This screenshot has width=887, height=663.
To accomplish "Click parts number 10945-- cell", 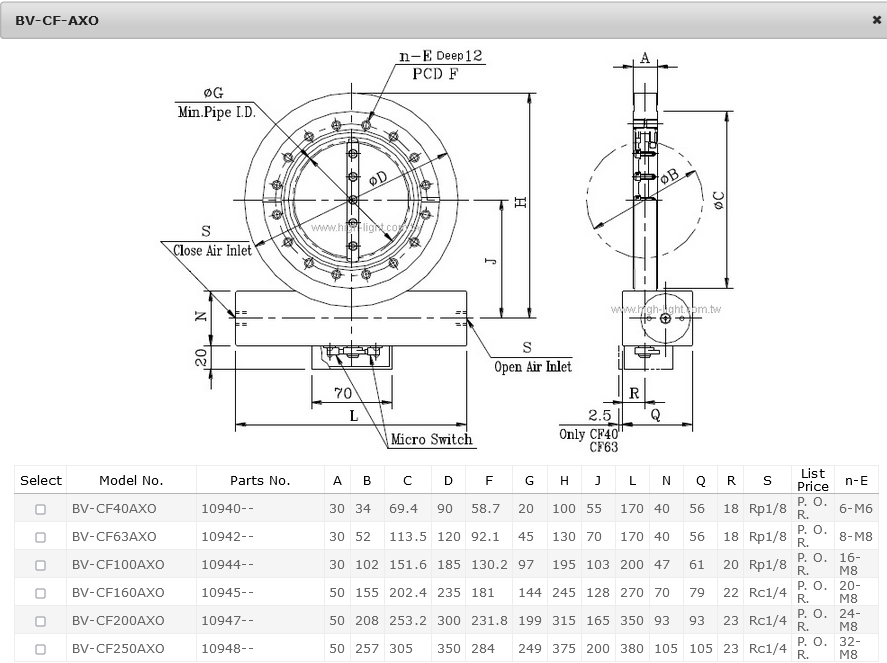I will click(228, 593).
